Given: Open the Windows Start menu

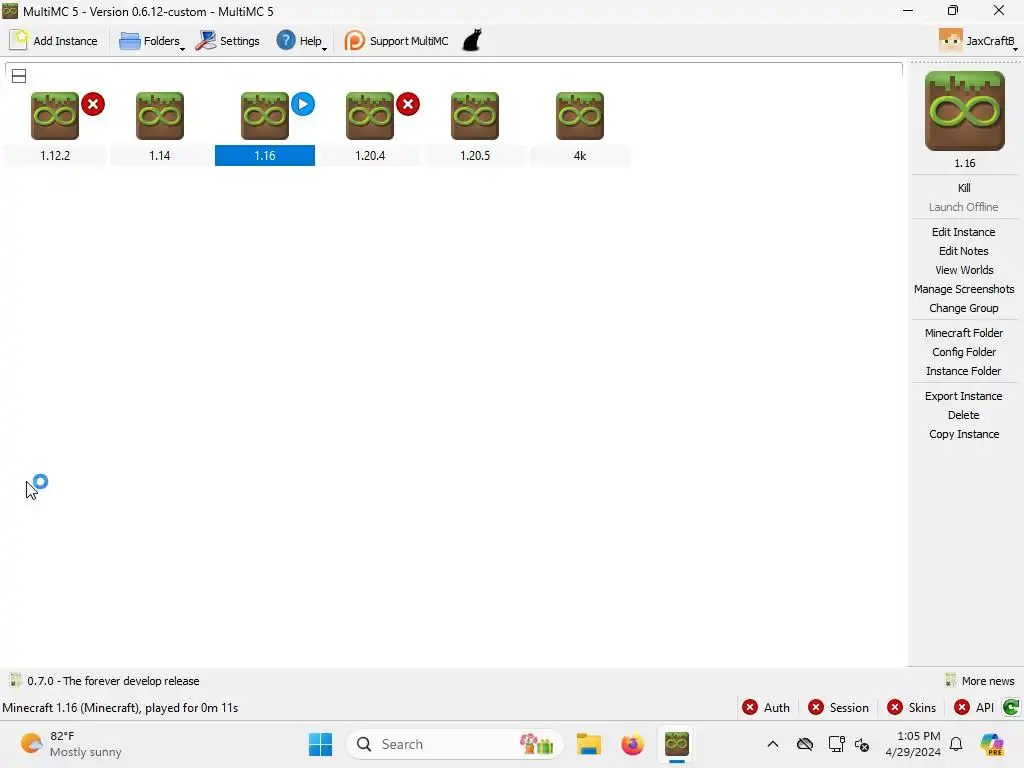Looking at the screenshot, I should point(320,744).
